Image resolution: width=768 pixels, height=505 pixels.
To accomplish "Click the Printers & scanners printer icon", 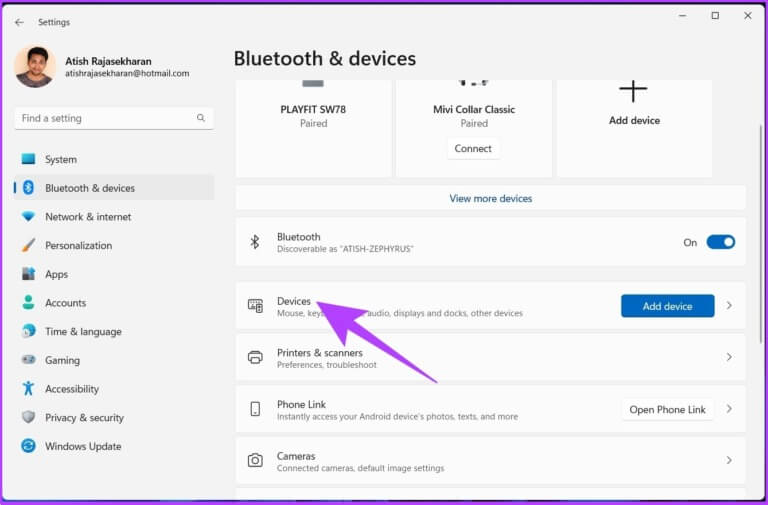I will click(255, 358).
